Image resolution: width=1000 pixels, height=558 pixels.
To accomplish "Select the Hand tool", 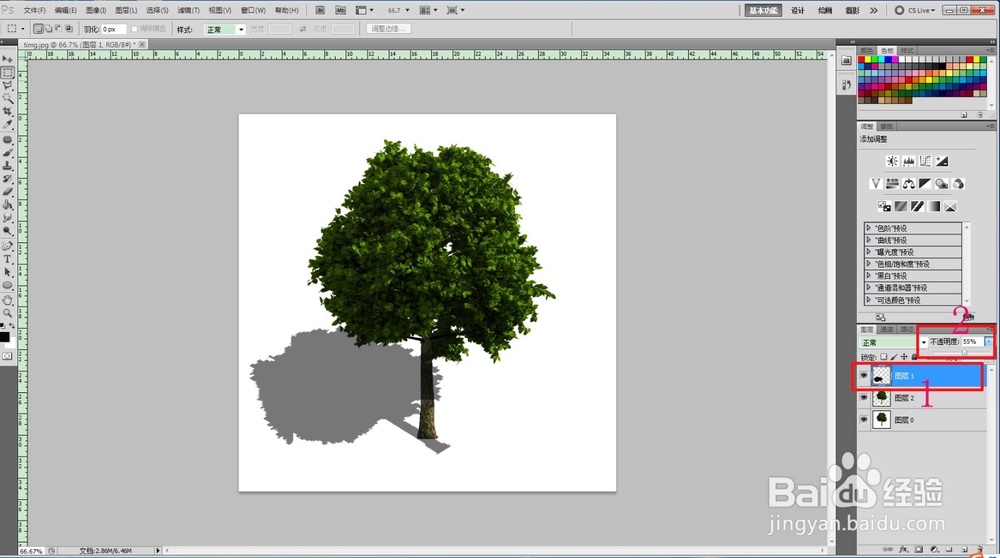I will [8, 299].
